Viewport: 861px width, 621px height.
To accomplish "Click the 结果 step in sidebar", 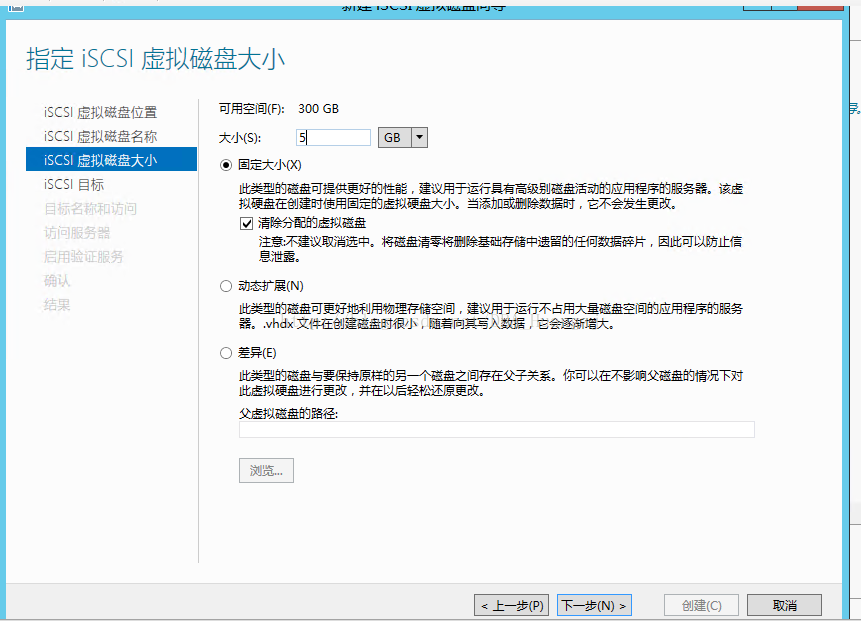I will click(57, 305).
